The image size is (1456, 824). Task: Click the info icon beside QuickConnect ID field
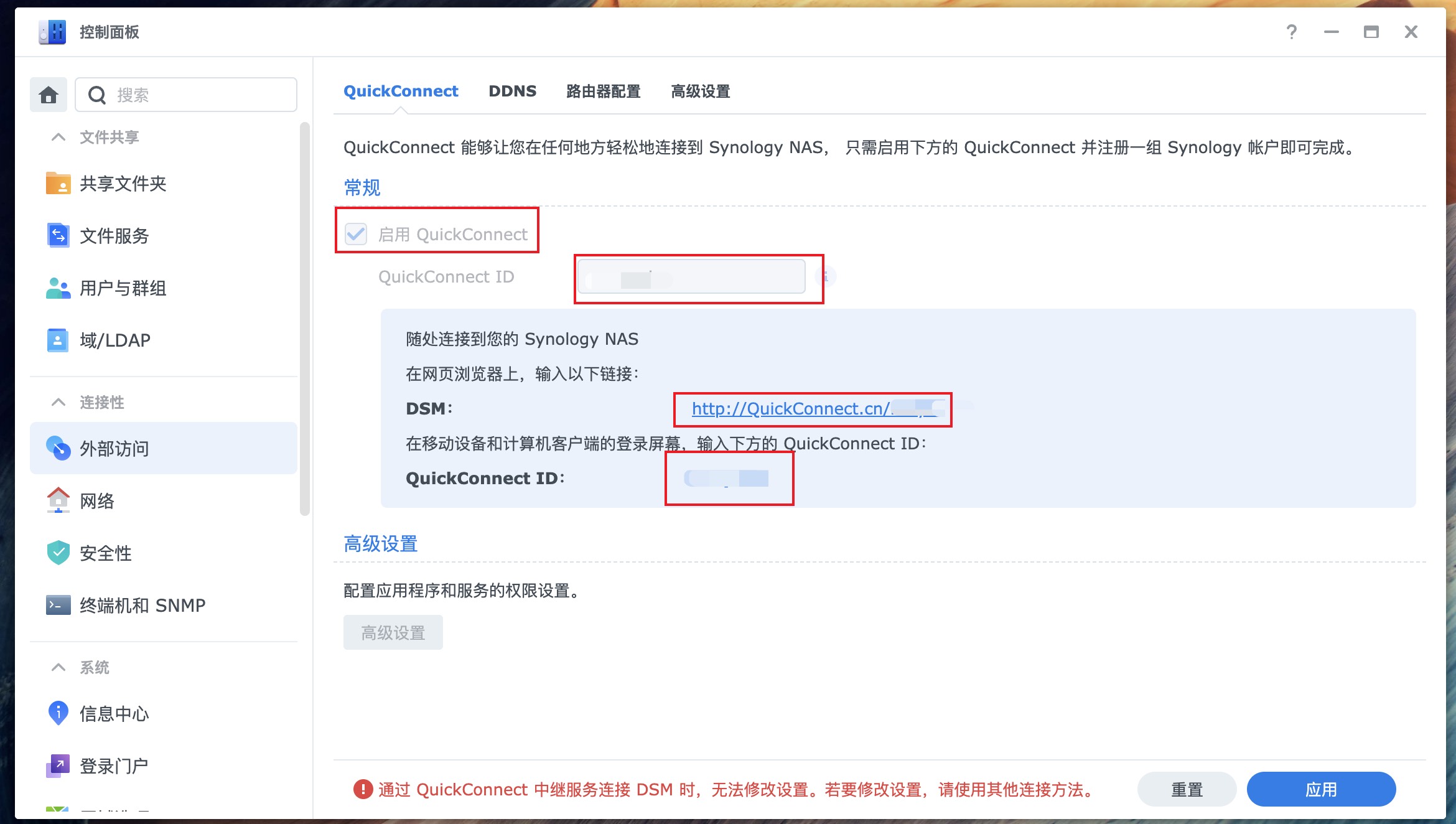pyautogui.click(x=826, y=276)
